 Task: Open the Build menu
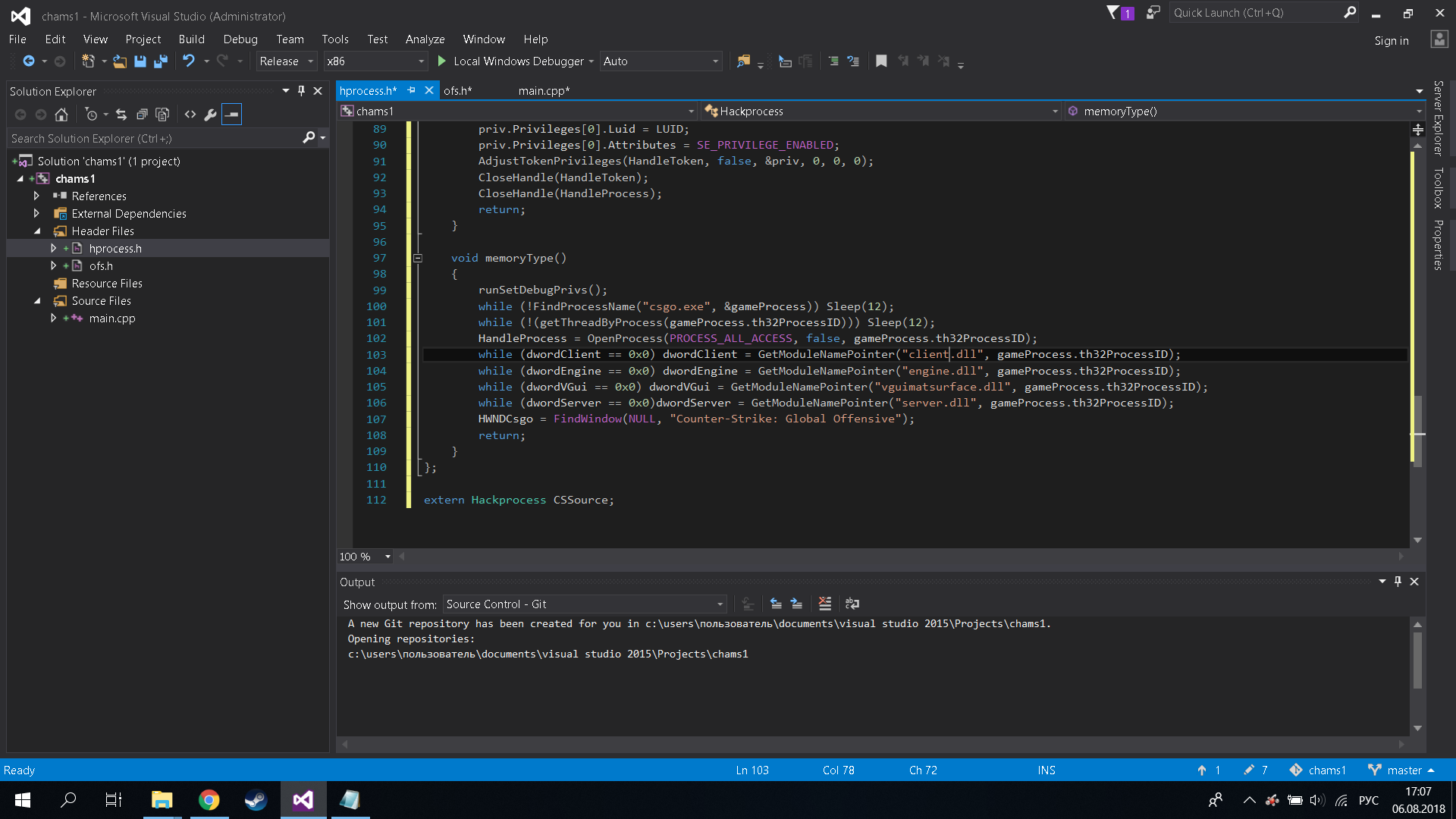tap(191, 39)
